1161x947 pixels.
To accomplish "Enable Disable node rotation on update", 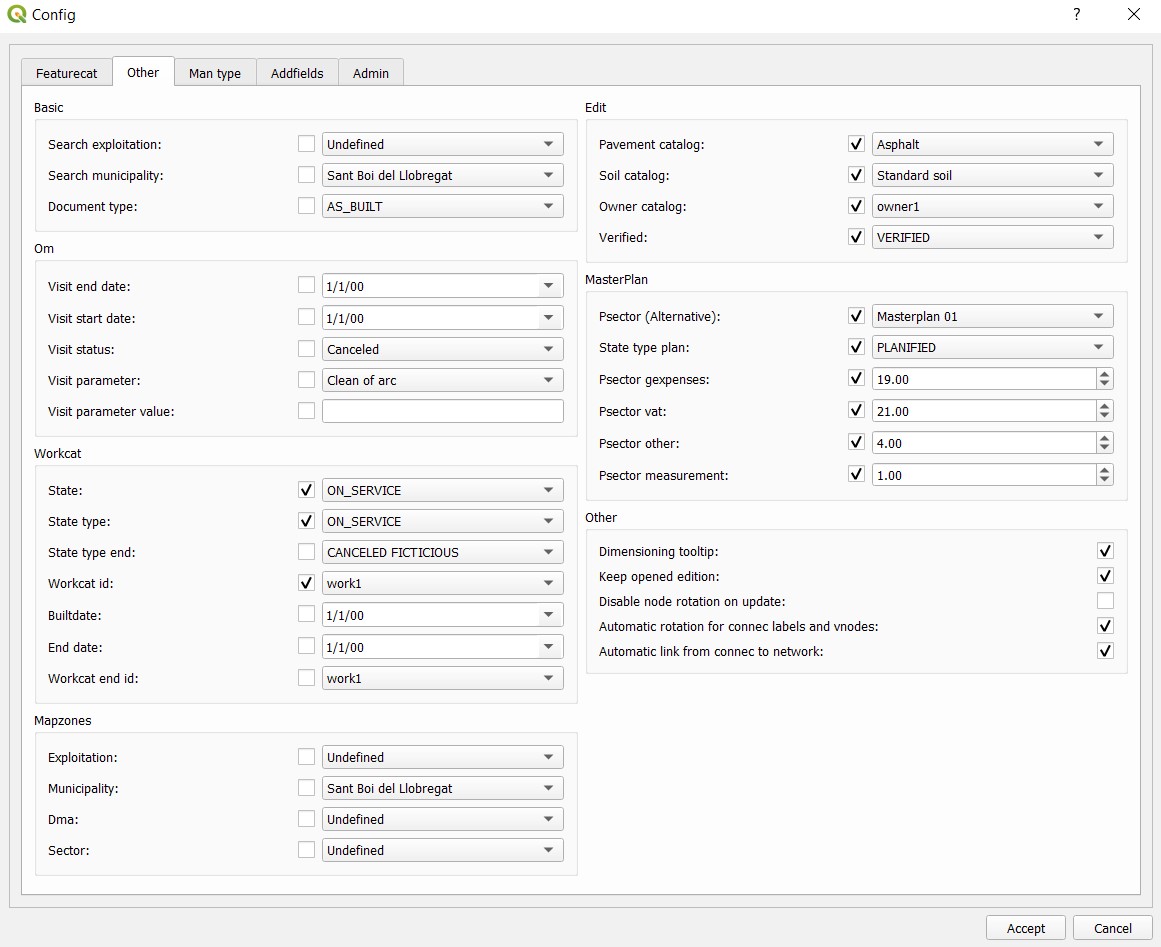I will (x=1105, y=601).
